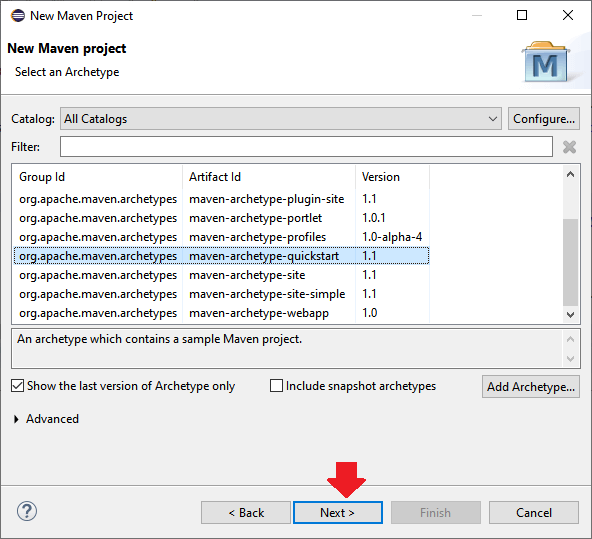Image resolution: width=592 pixels, height=539 pixels.
Task: Select the maven-archetype-plugin-site row
Action: (221, 199)
